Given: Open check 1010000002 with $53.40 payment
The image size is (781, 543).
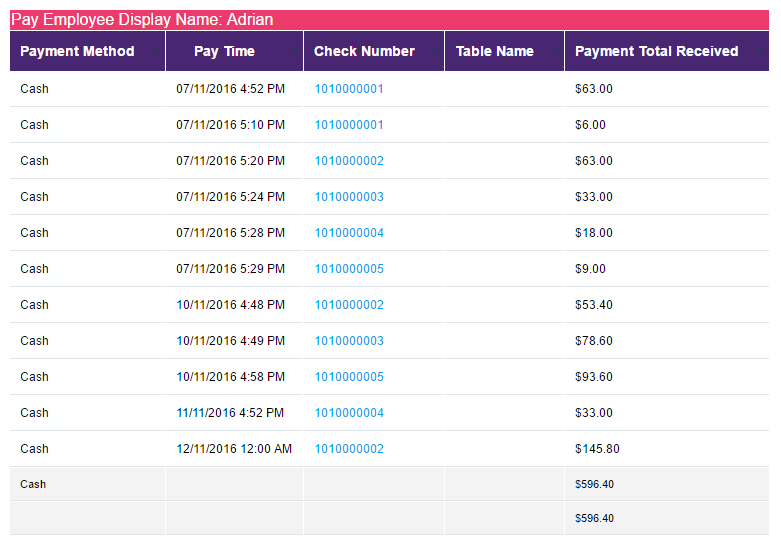Looking at the screenshot, I should coord(349,305).
